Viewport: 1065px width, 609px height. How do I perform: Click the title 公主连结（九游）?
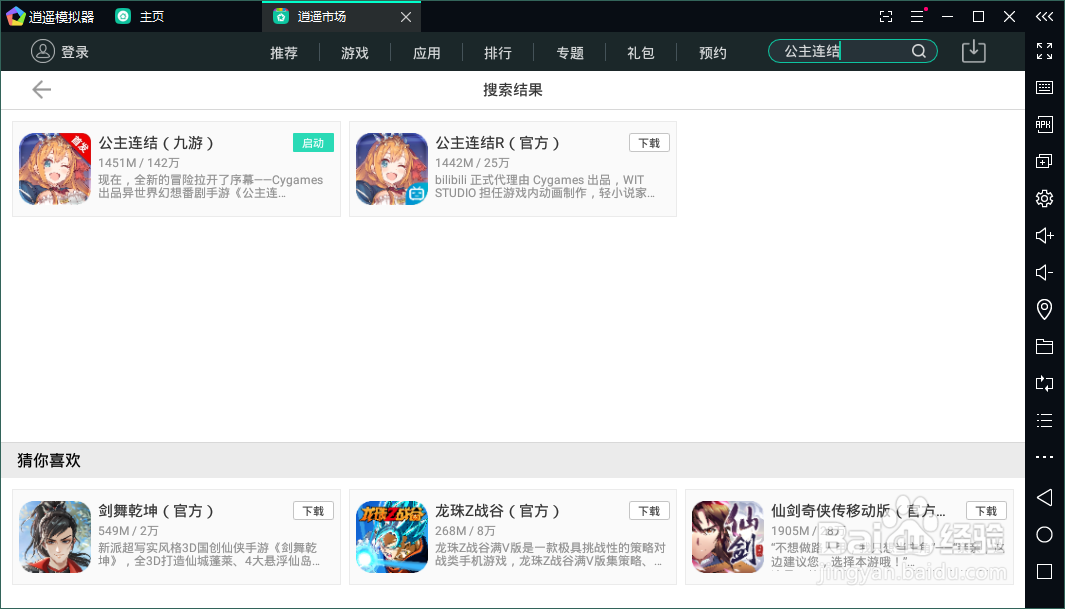pyautogui.click(x=156, y=143)
